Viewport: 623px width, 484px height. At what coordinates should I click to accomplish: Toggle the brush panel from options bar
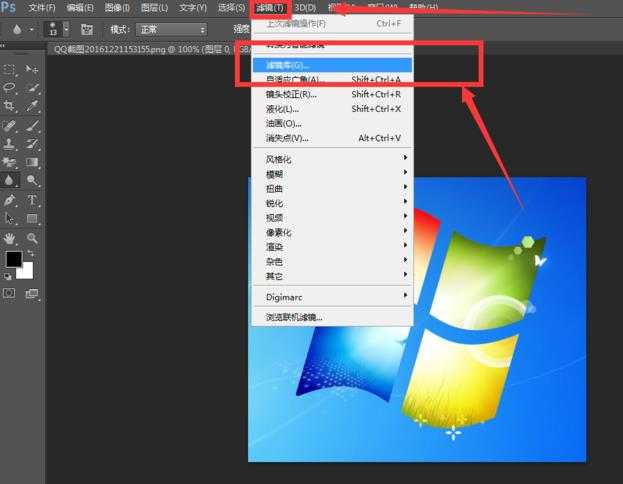pyautogui.click(x=87, y=30)
